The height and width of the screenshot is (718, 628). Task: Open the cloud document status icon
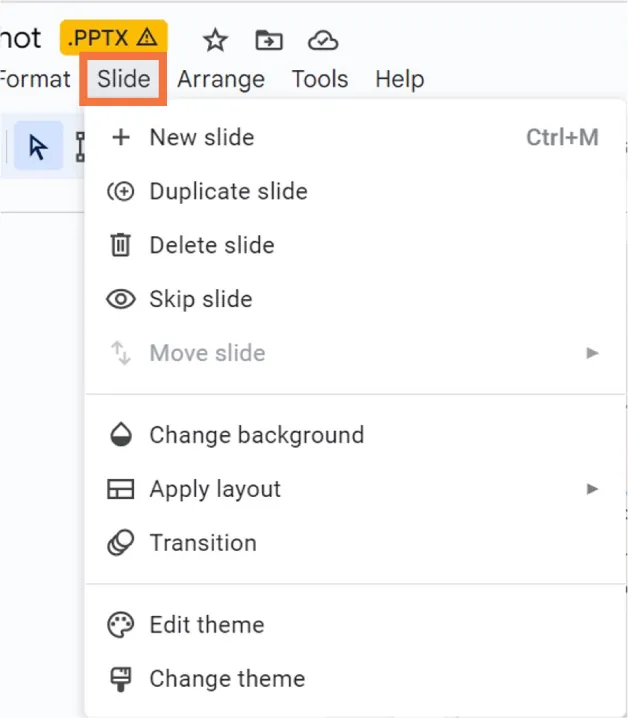pos(323,40)
